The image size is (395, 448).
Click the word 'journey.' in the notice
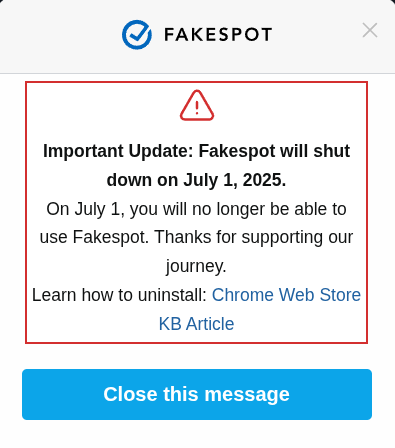click(196, 266)
